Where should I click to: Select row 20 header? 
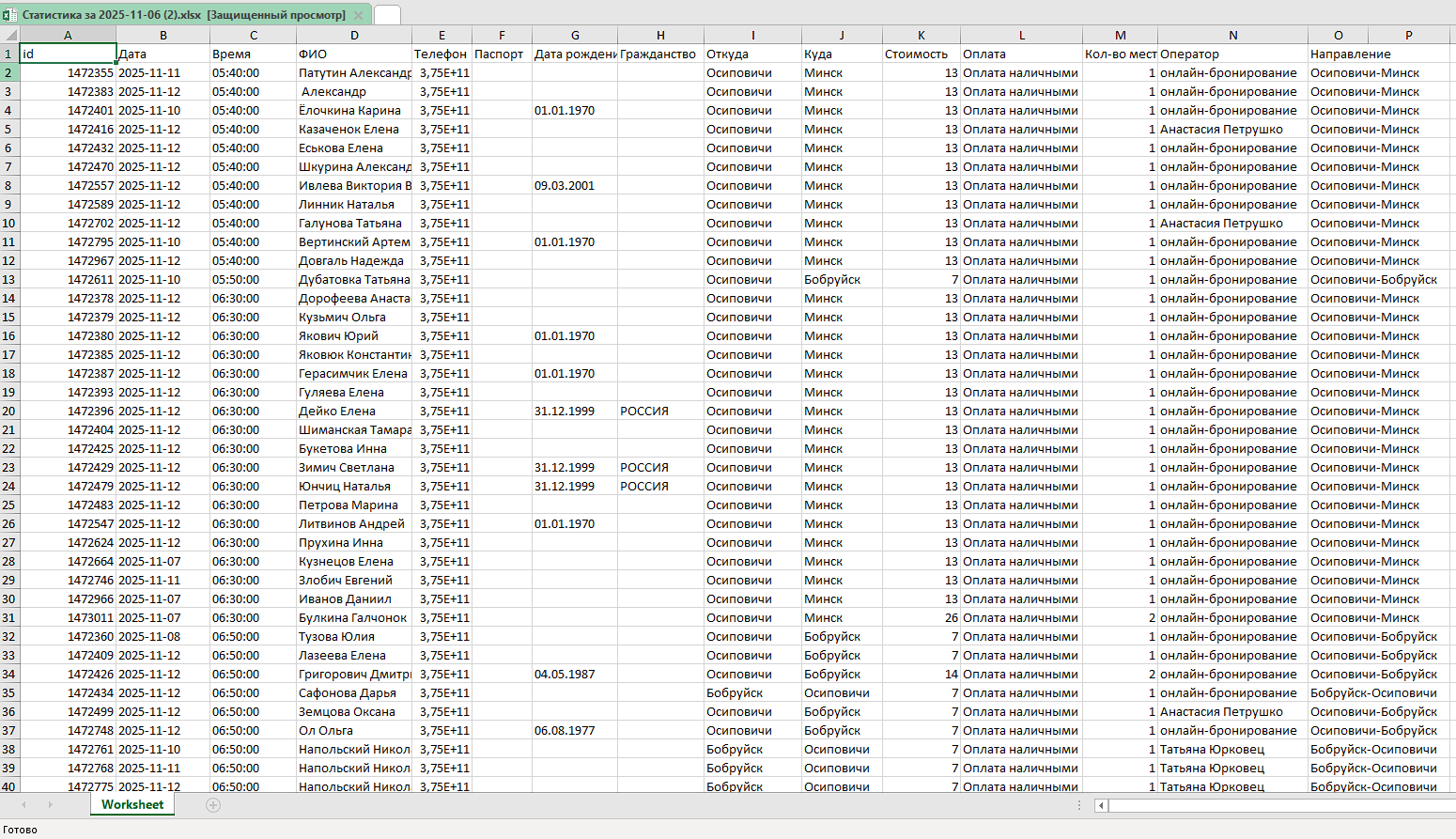tap(9, 411)
